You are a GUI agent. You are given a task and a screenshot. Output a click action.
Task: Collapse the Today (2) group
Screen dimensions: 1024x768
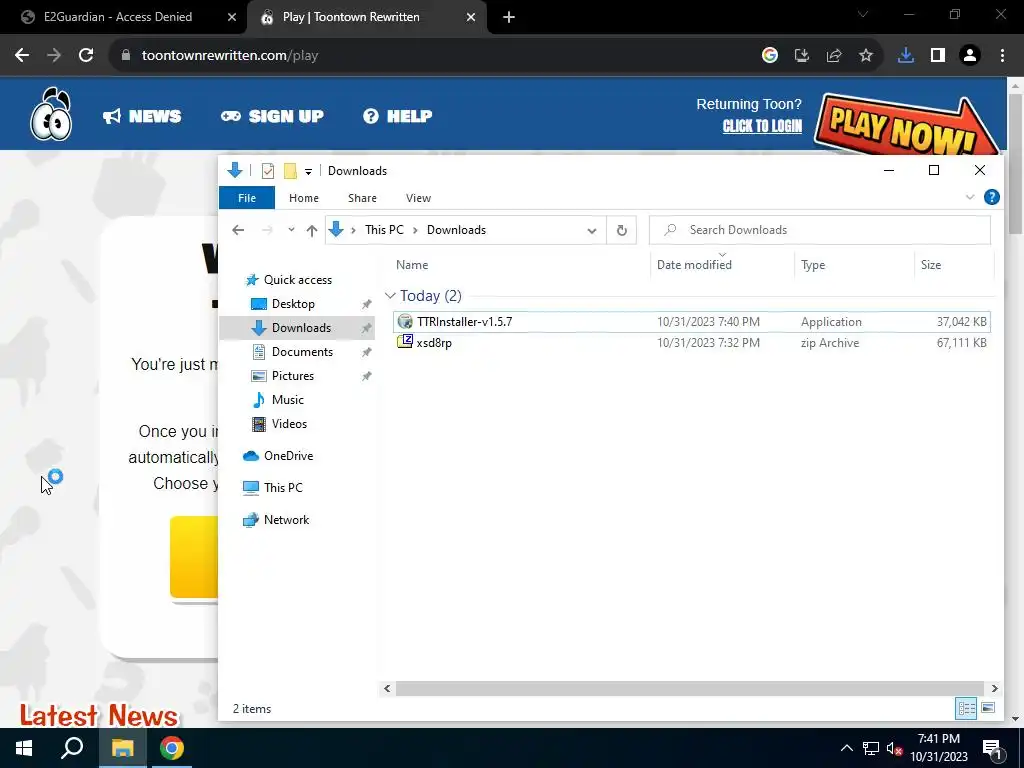pos(391,296)
